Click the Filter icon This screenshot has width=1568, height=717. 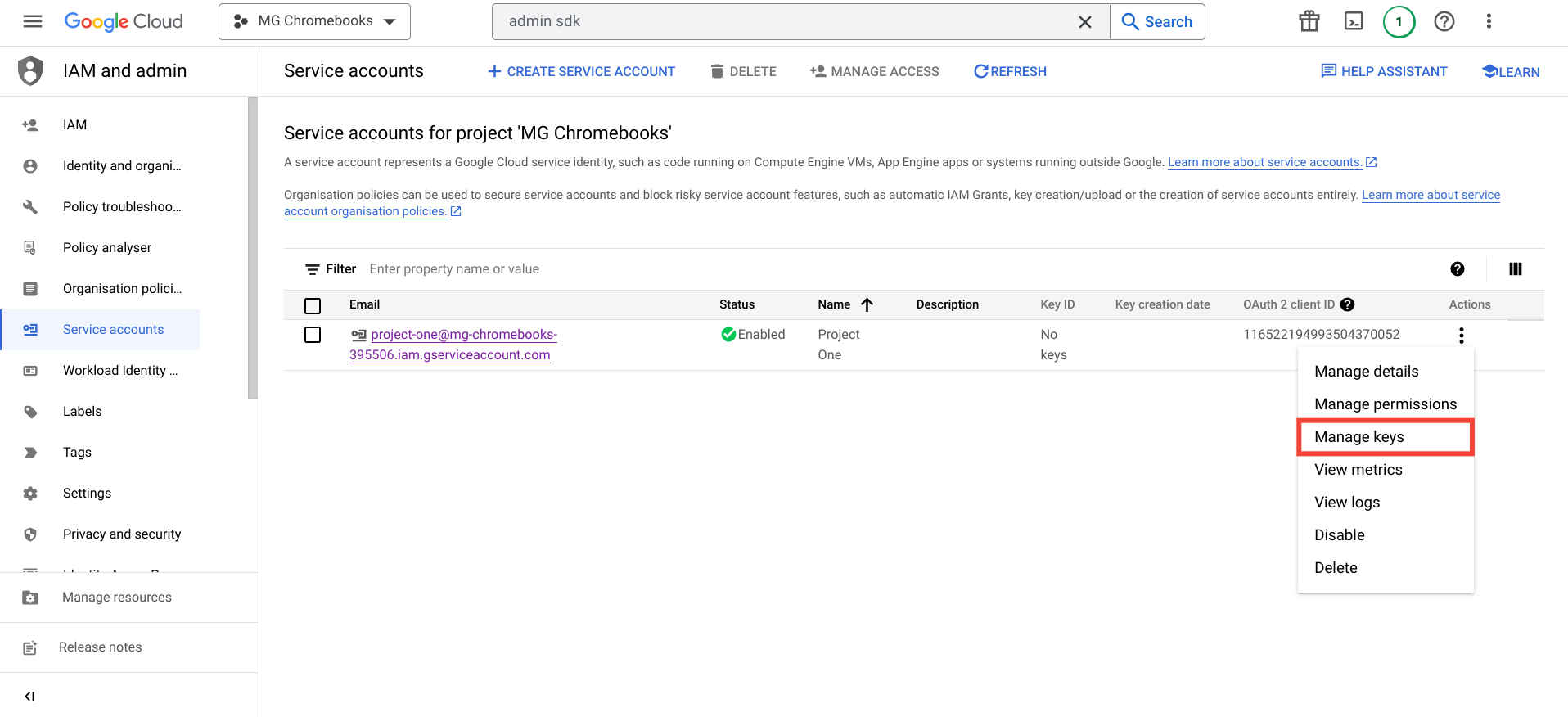(312, 269)
